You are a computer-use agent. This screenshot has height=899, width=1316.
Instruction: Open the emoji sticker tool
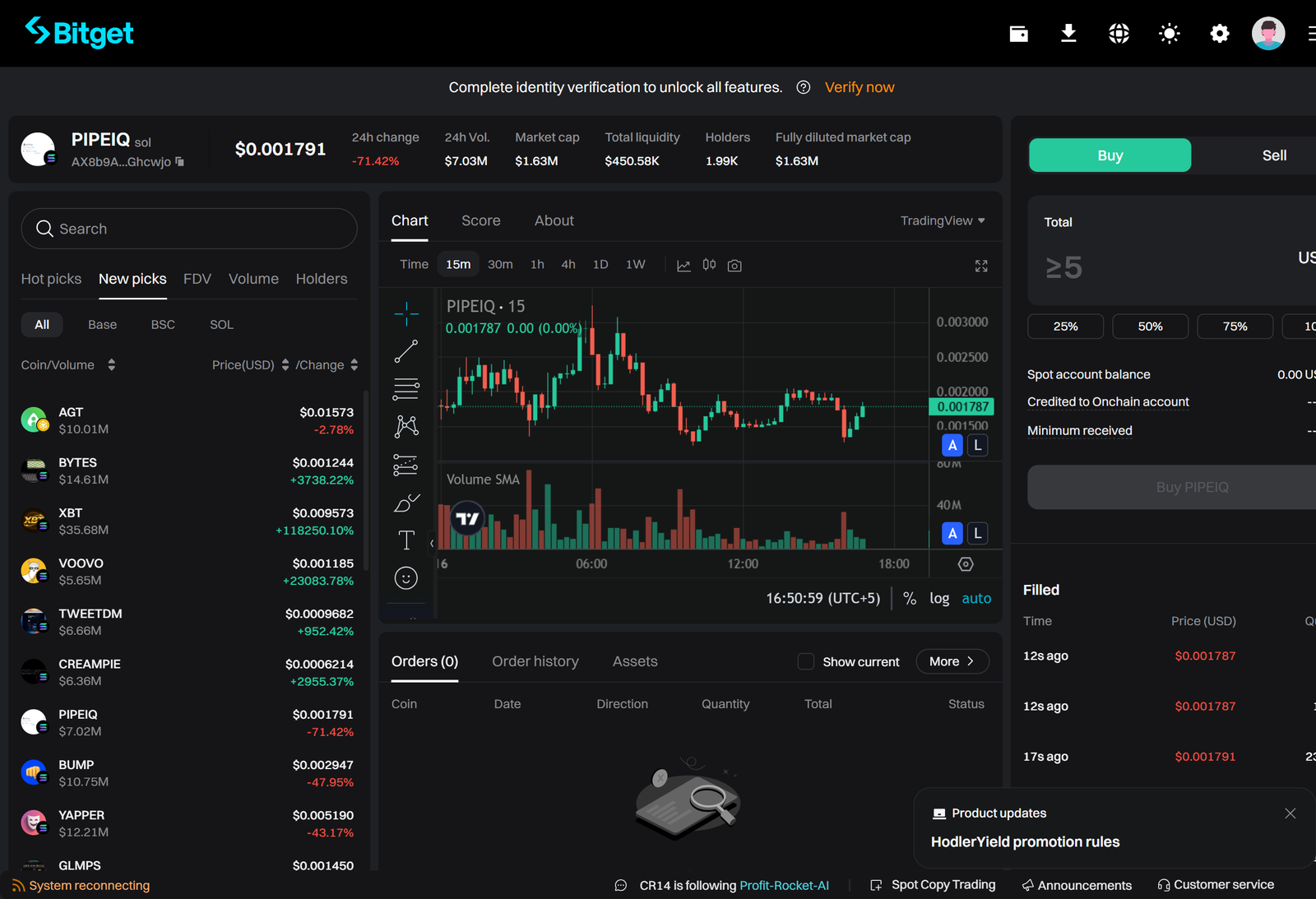406,577
